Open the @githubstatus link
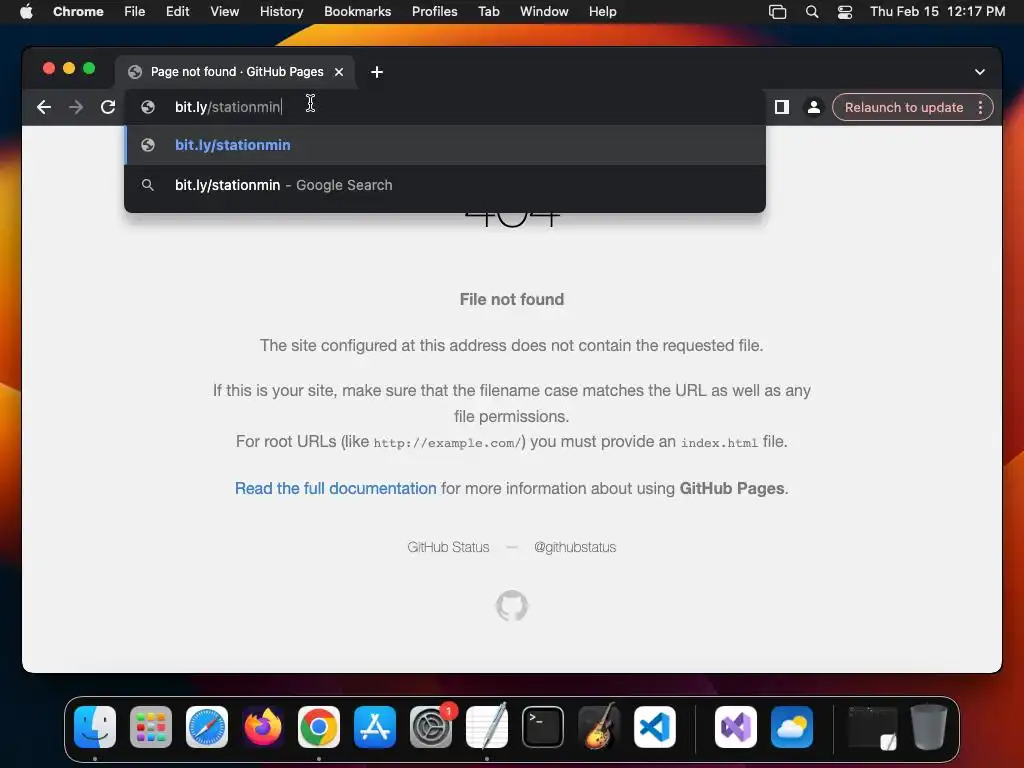1024x768 pixels. pyautogui.click(x=575, y=547)
